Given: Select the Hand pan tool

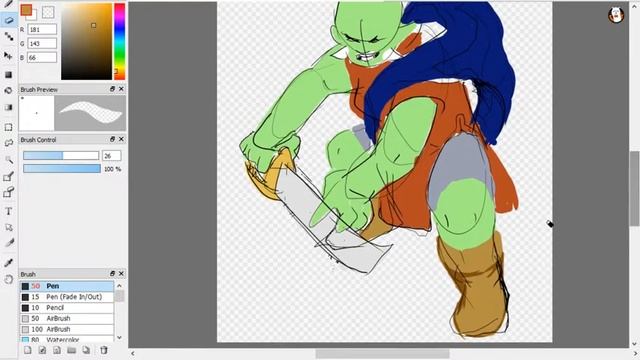Looking at the screenshot, I should tap(9, 279).
